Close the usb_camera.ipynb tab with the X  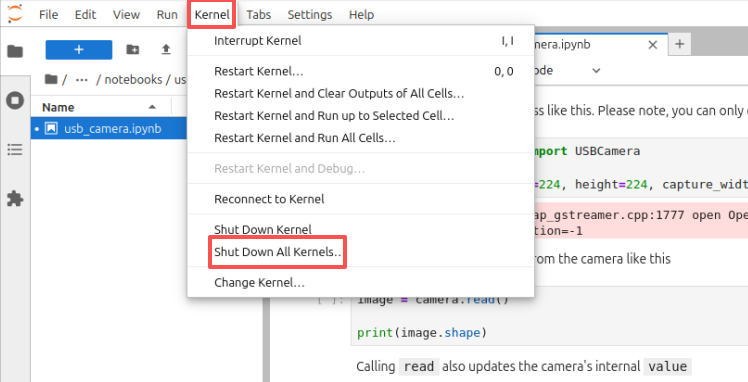[653, 45]
